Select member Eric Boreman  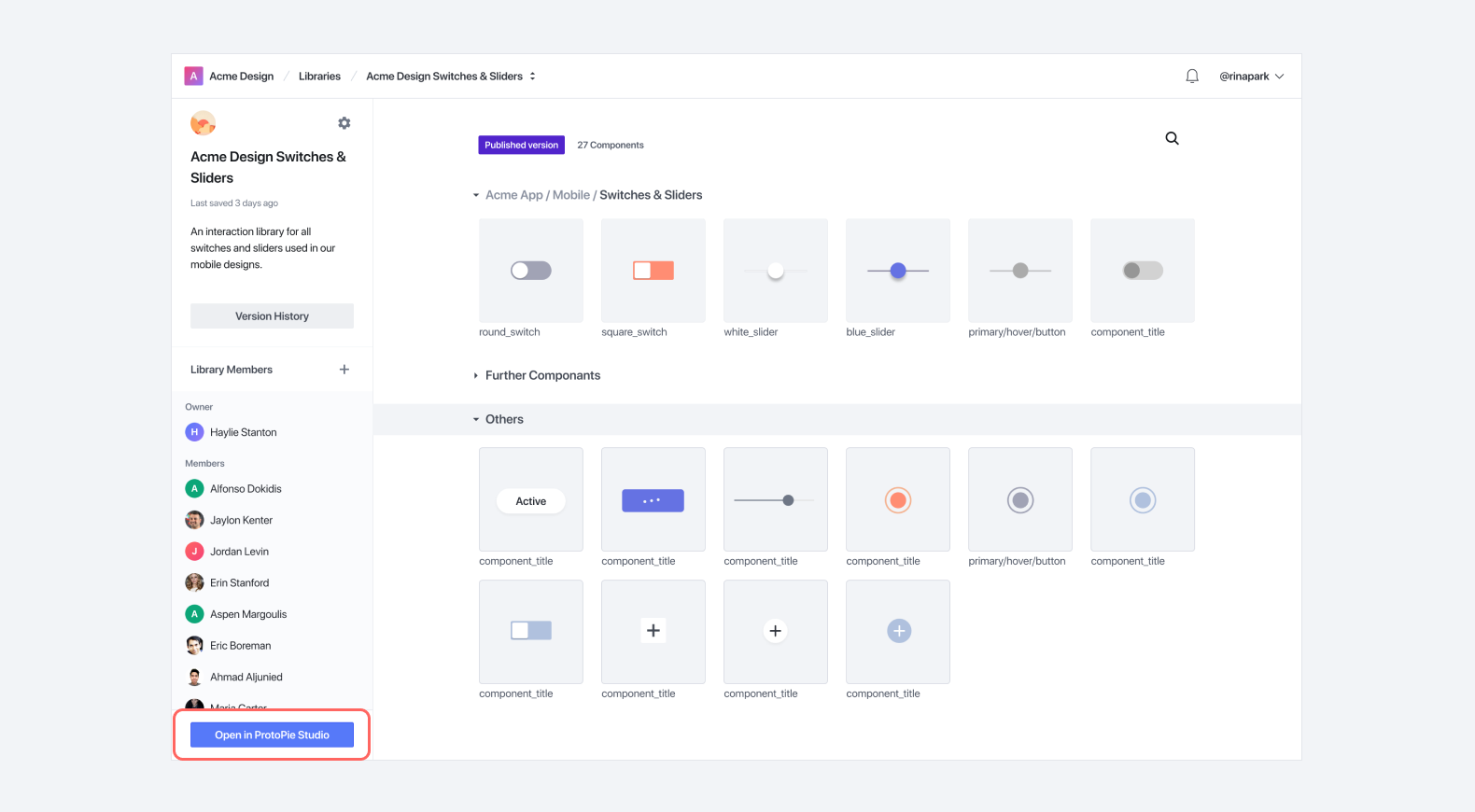(241, 645)
